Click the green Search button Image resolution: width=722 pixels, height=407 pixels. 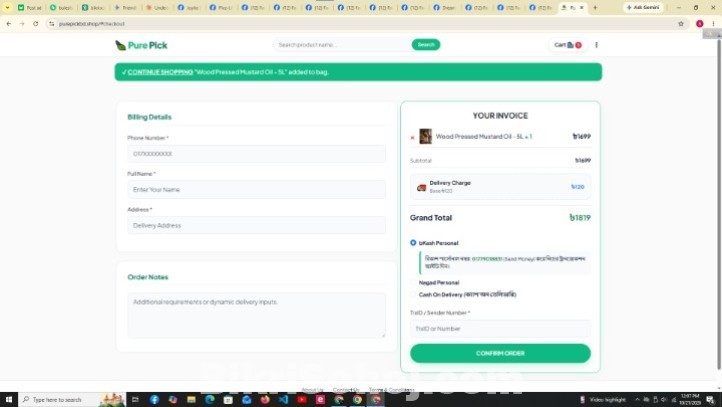pos(425,45)
